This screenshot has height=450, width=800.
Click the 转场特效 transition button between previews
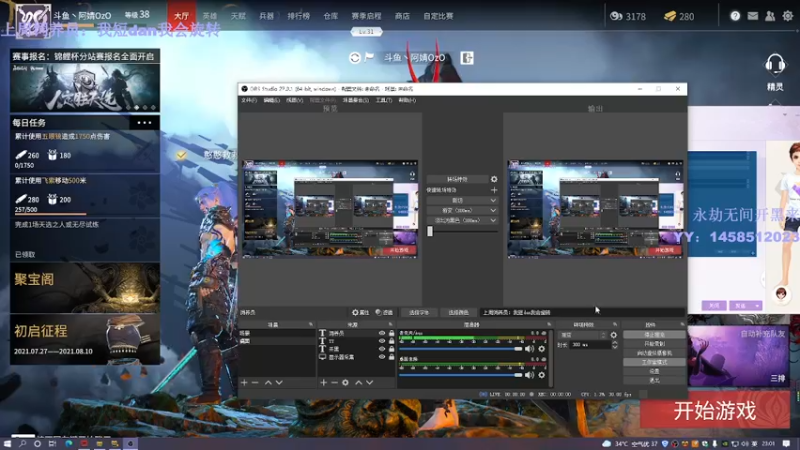click(x=458, y=179)
